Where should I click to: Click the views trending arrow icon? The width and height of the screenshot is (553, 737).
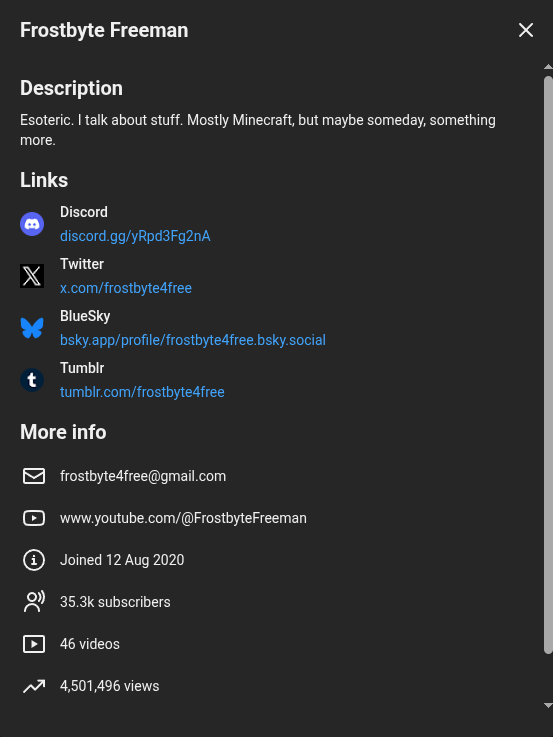[x=34, y=686]
